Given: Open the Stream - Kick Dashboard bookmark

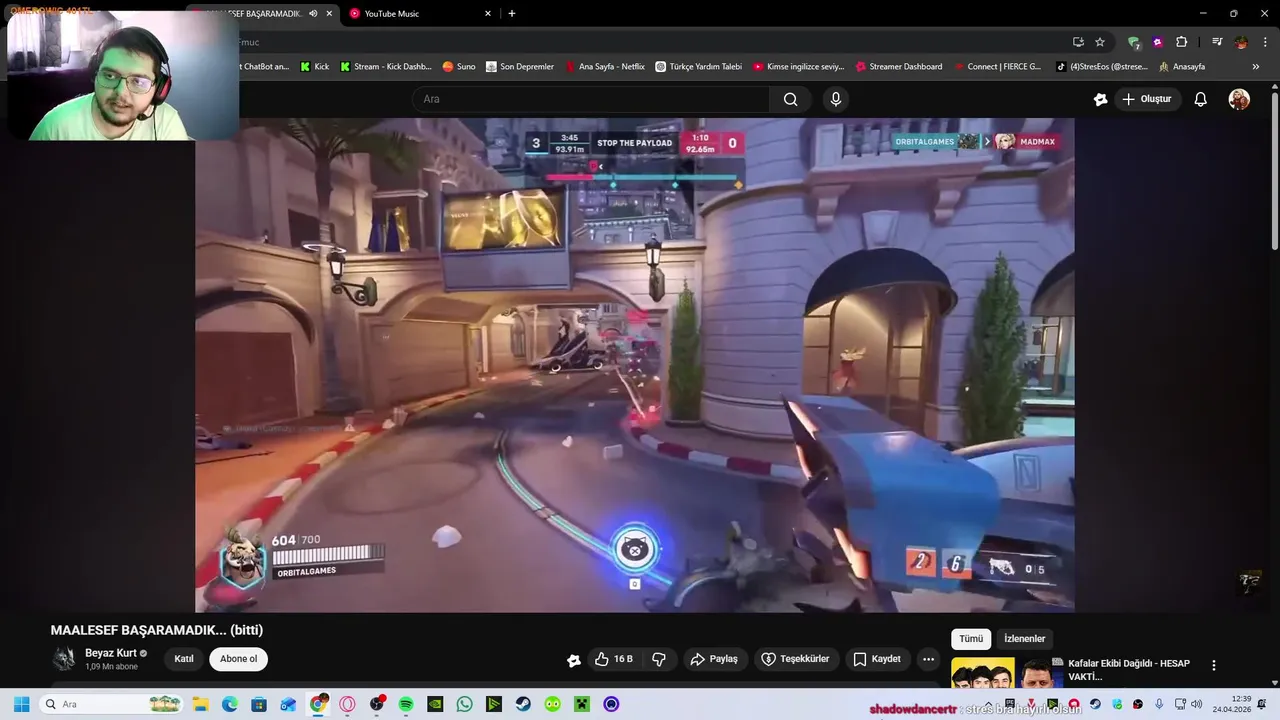Looking at the screenshot, I should tap(386, 67).
